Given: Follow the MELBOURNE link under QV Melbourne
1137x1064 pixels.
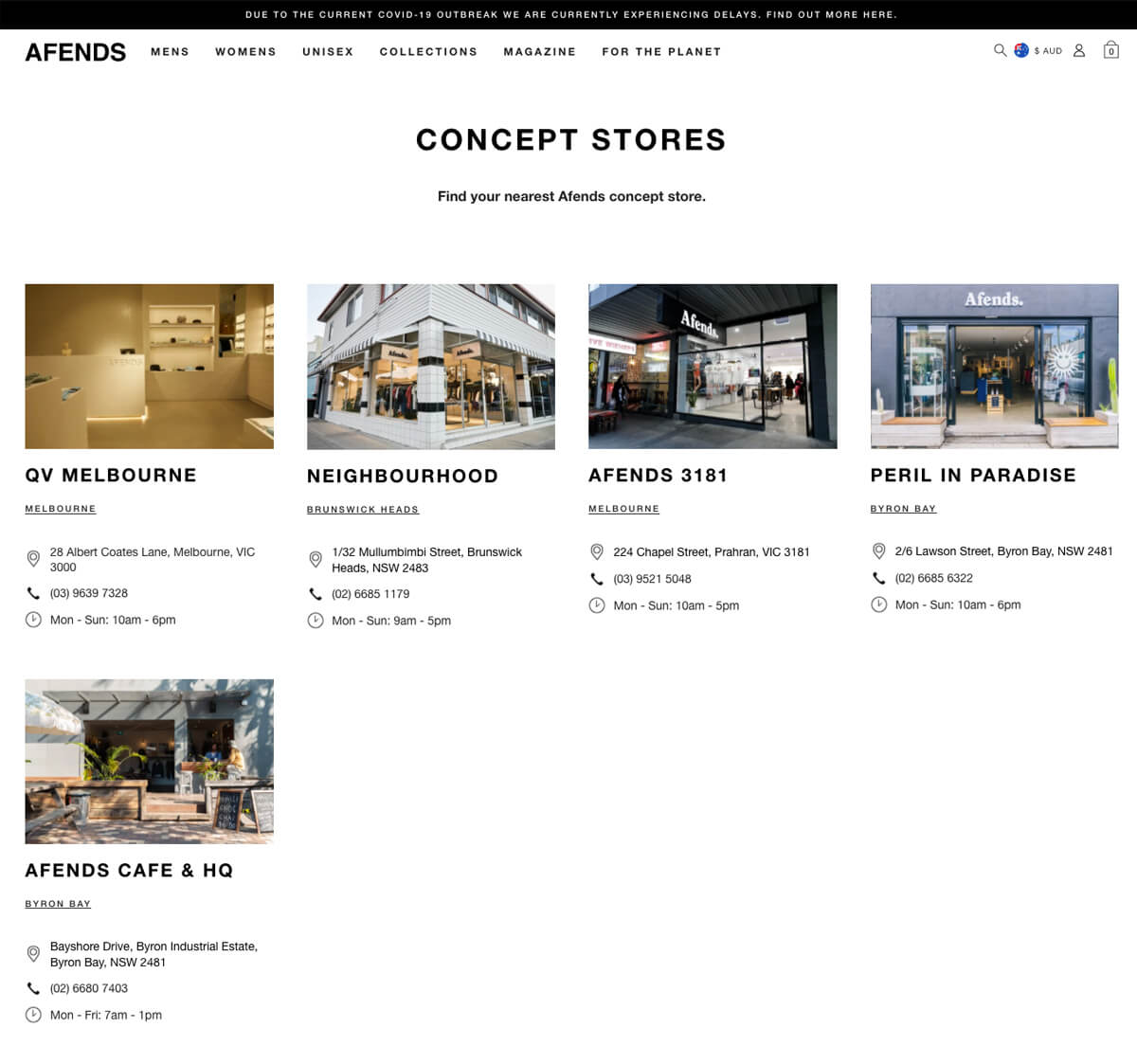Looking at the screenshot, I should click(x=61, y=509).
